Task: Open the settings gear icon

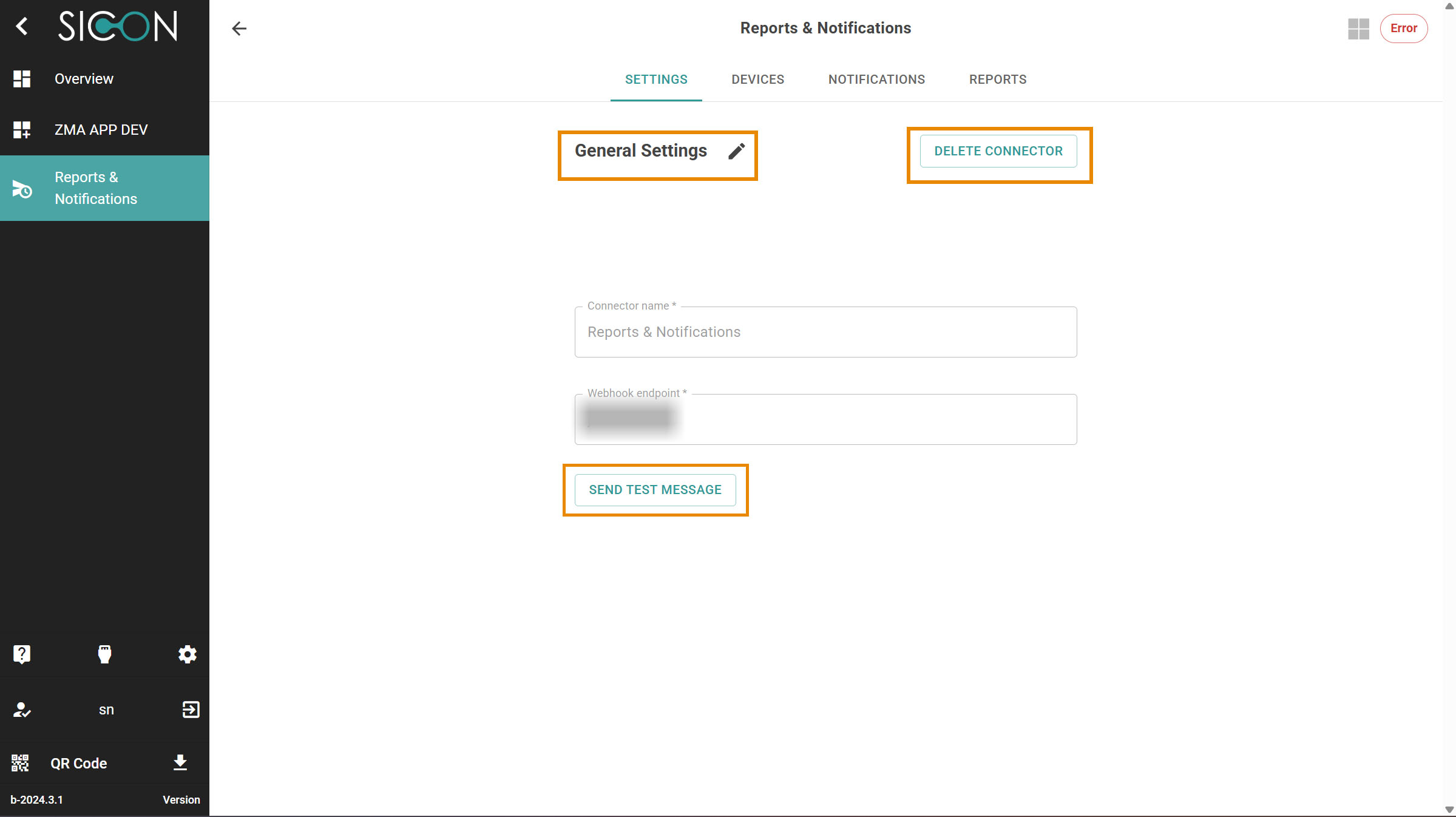Action: [x=187, y=654]
